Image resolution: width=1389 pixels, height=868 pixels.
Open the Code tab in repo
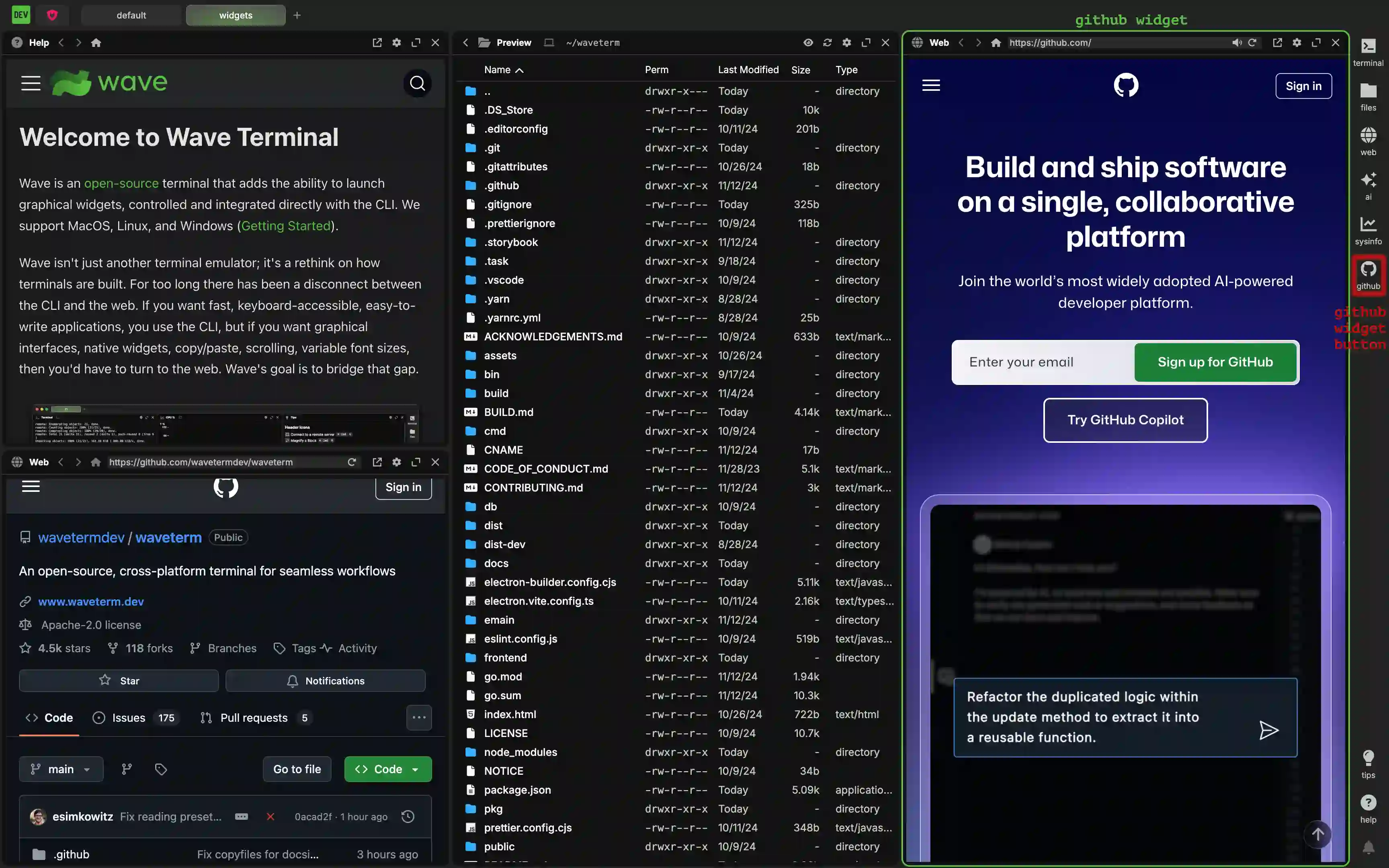(49, 718)
